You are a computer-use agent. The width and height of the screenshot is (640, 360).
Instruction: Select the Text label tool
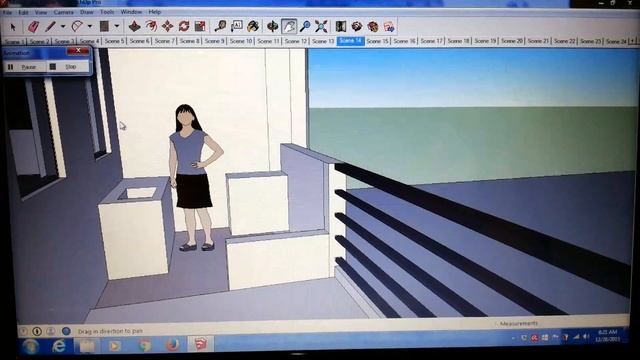(236, 27)
